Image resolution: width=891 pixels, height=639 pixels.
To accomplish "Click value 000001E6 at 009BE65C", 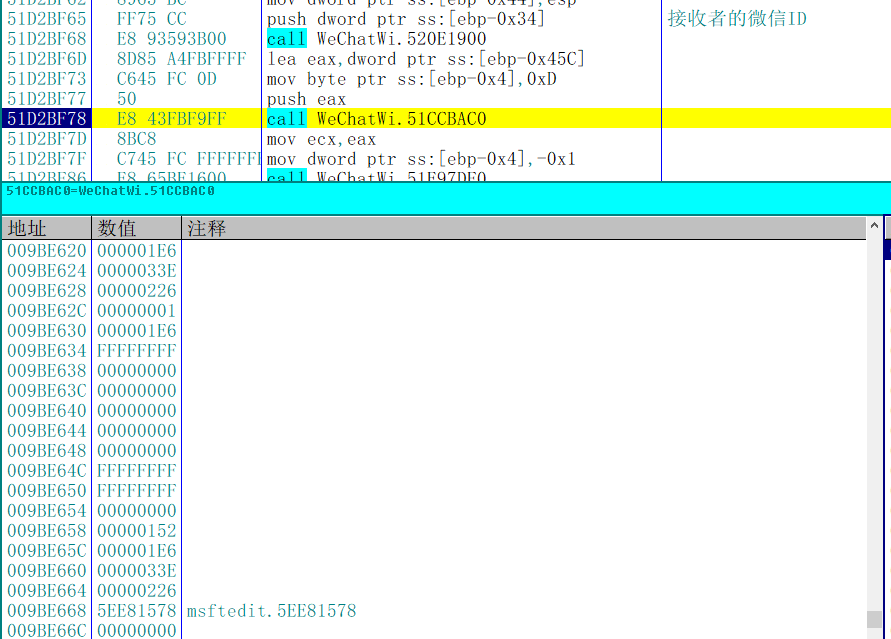I will coord(136,550).
